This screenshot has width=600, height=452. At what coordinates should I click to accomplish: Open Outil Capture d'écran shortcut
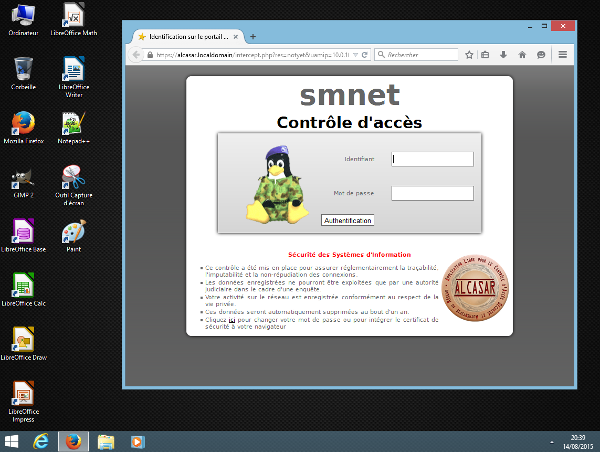point(73,186)
